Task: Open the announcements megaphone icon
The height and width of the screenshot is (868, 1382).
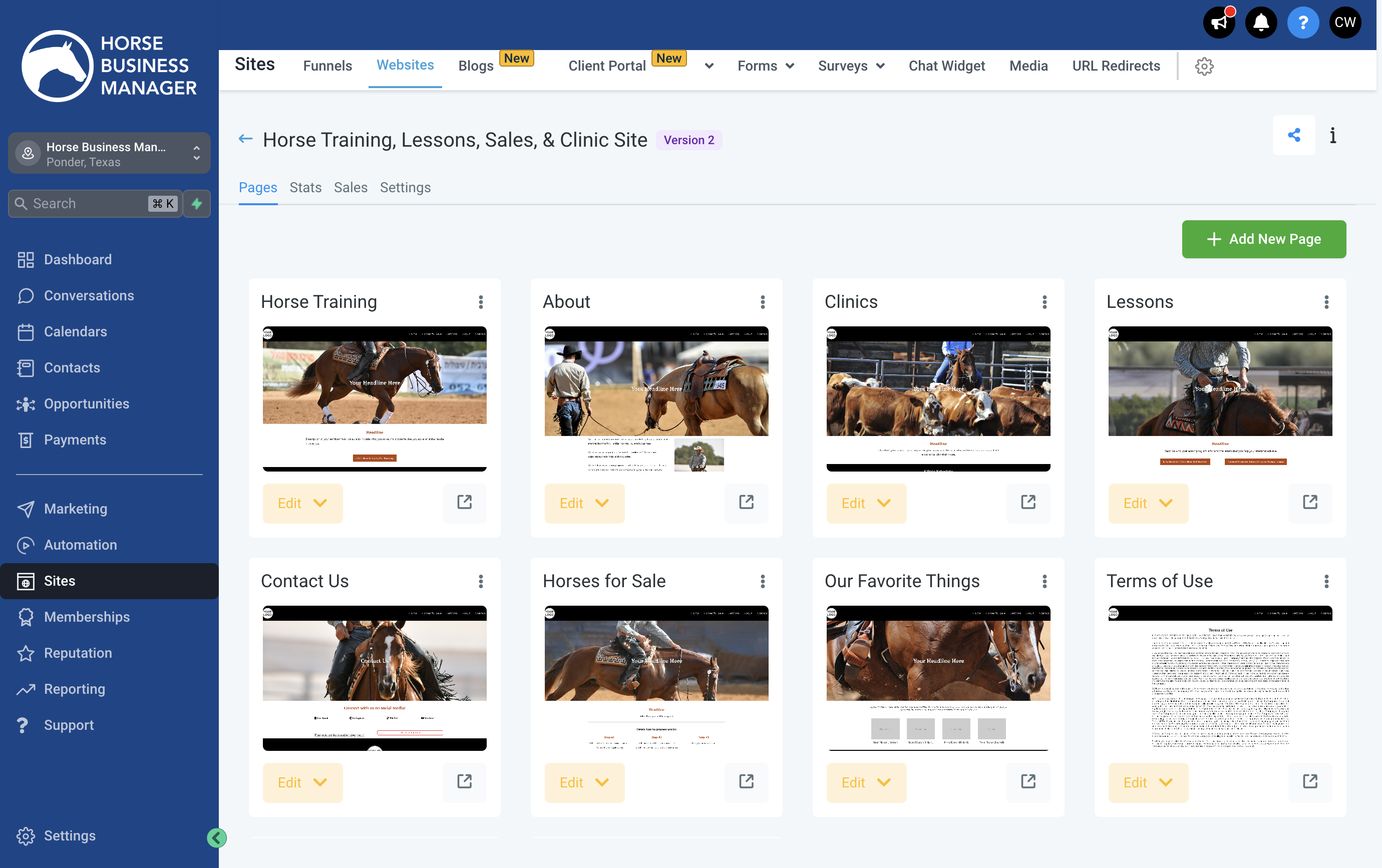Action: click(1218, 23)
